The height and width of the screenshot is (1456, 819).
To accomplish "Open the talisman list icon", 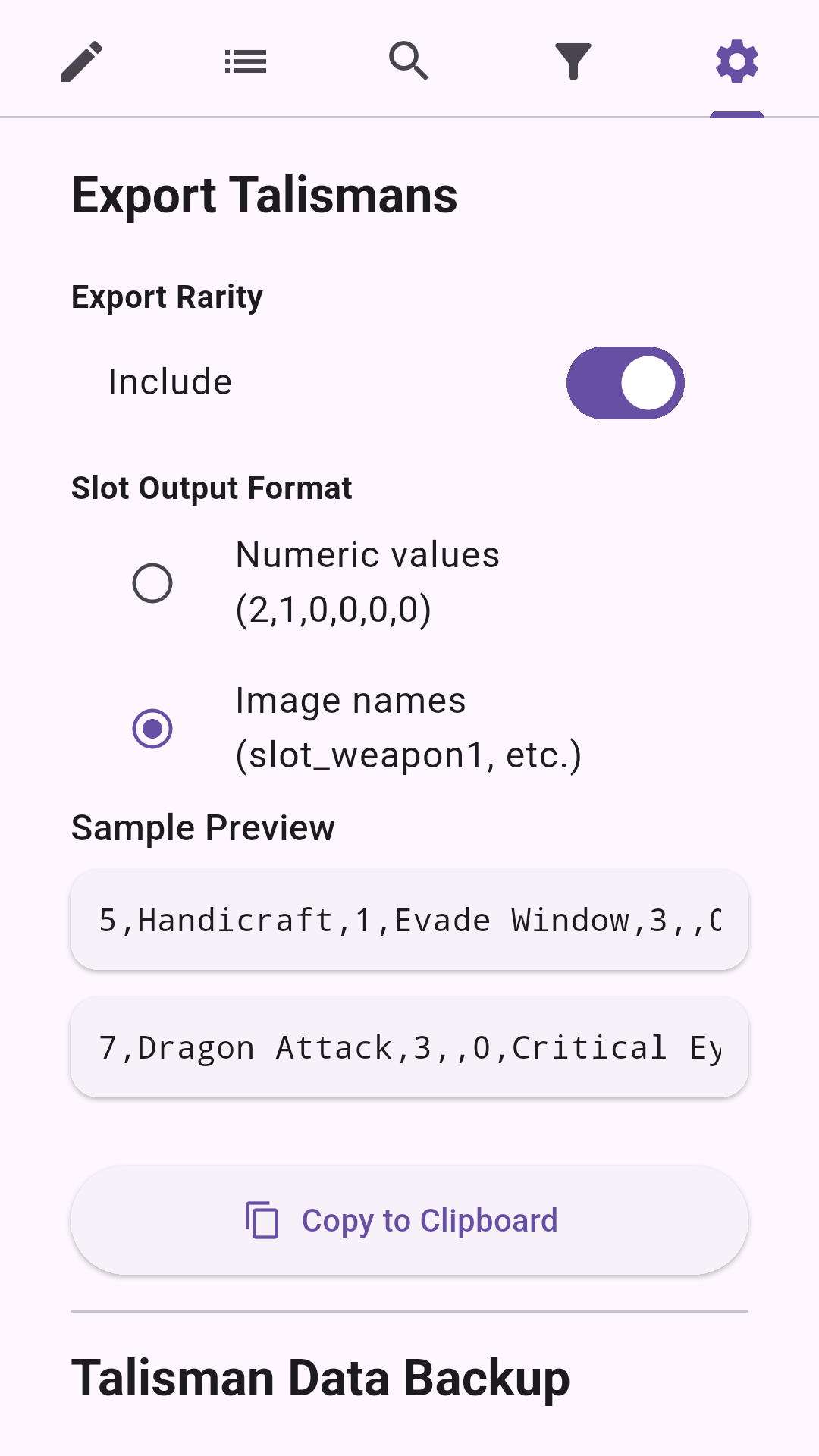I will tap(246, 60).
